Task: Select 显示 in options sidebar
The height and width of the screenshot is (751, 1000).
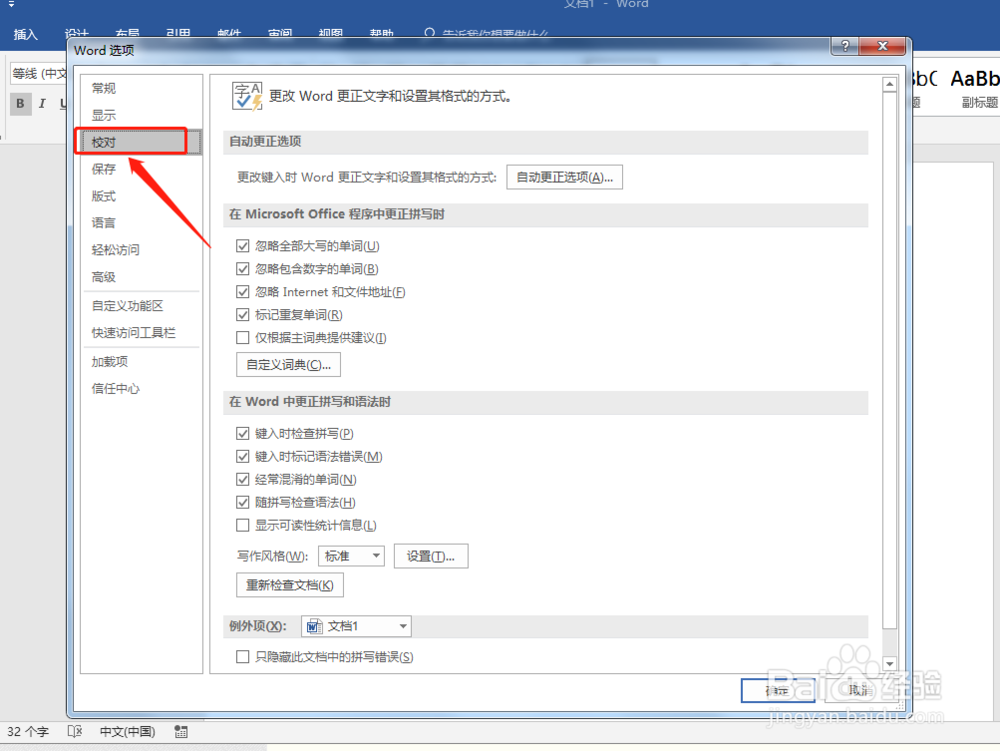Action: tap(140, 115)
